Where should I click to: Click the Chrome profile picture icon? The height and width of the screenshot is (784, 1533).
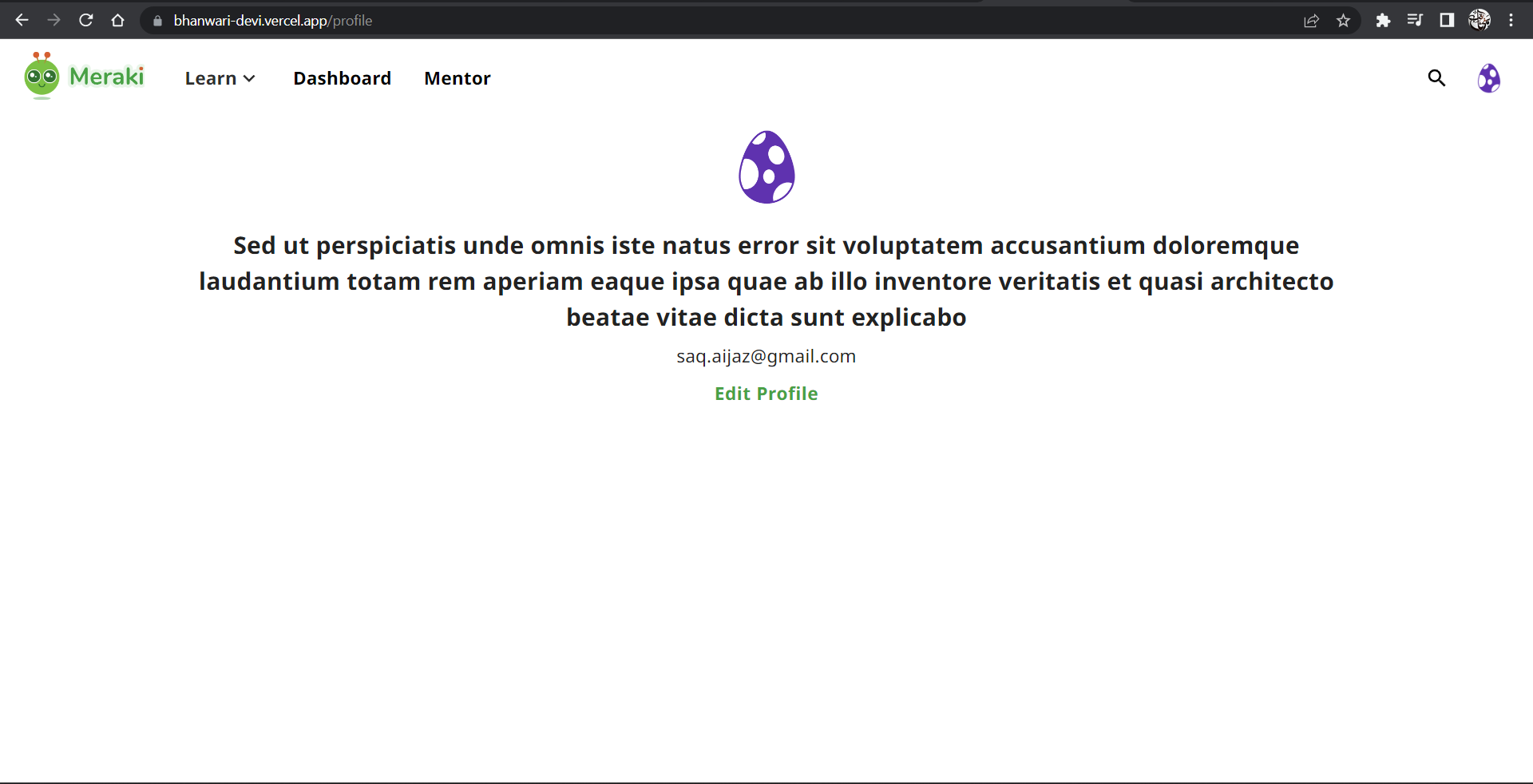tap(1481, 21)
